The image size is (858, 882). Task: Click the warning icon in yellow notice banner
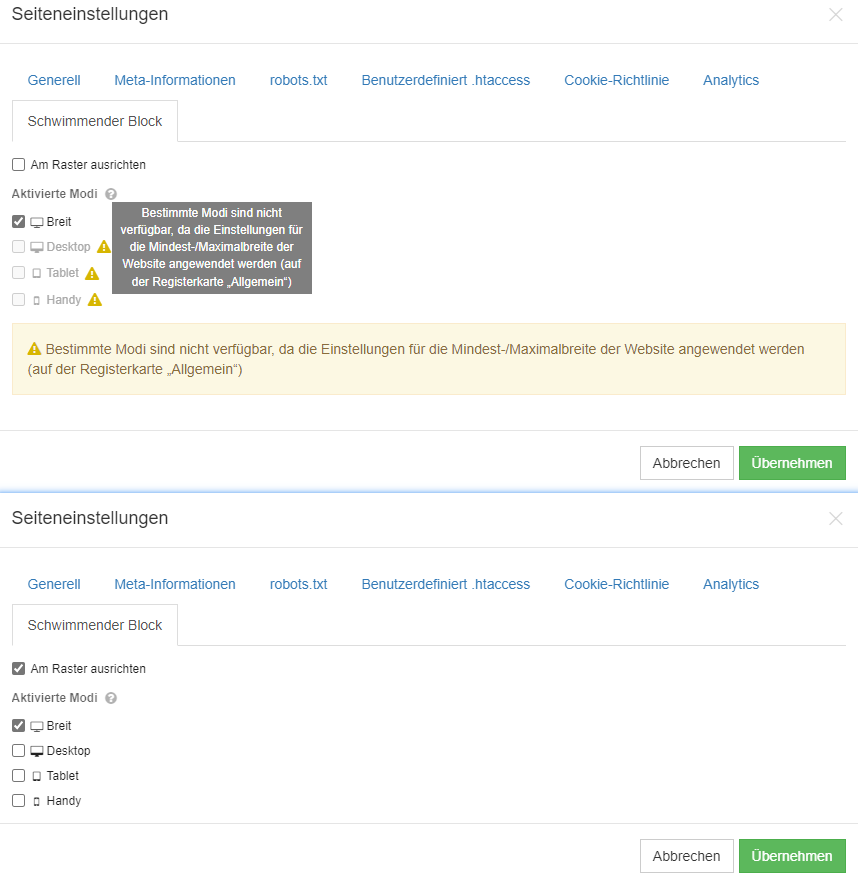click(34, 349)
